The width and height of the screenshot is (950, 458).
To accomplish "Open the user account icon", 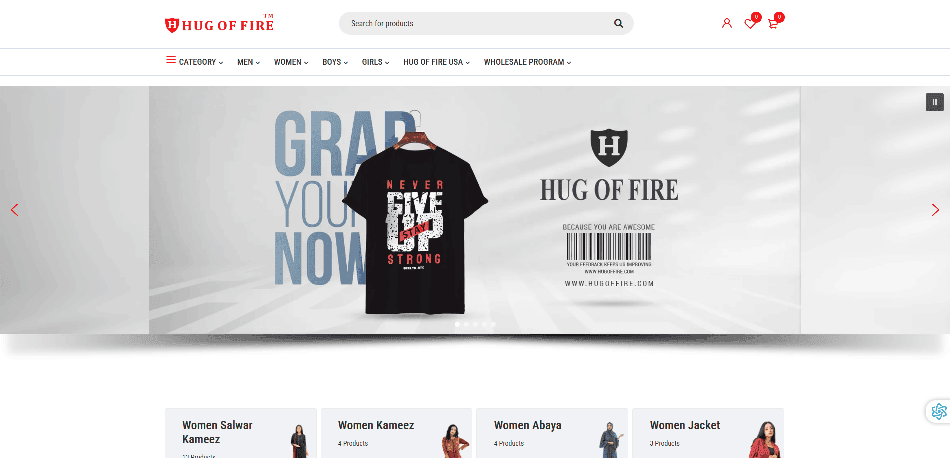I will pyautogui.click(x=726, y=24).
